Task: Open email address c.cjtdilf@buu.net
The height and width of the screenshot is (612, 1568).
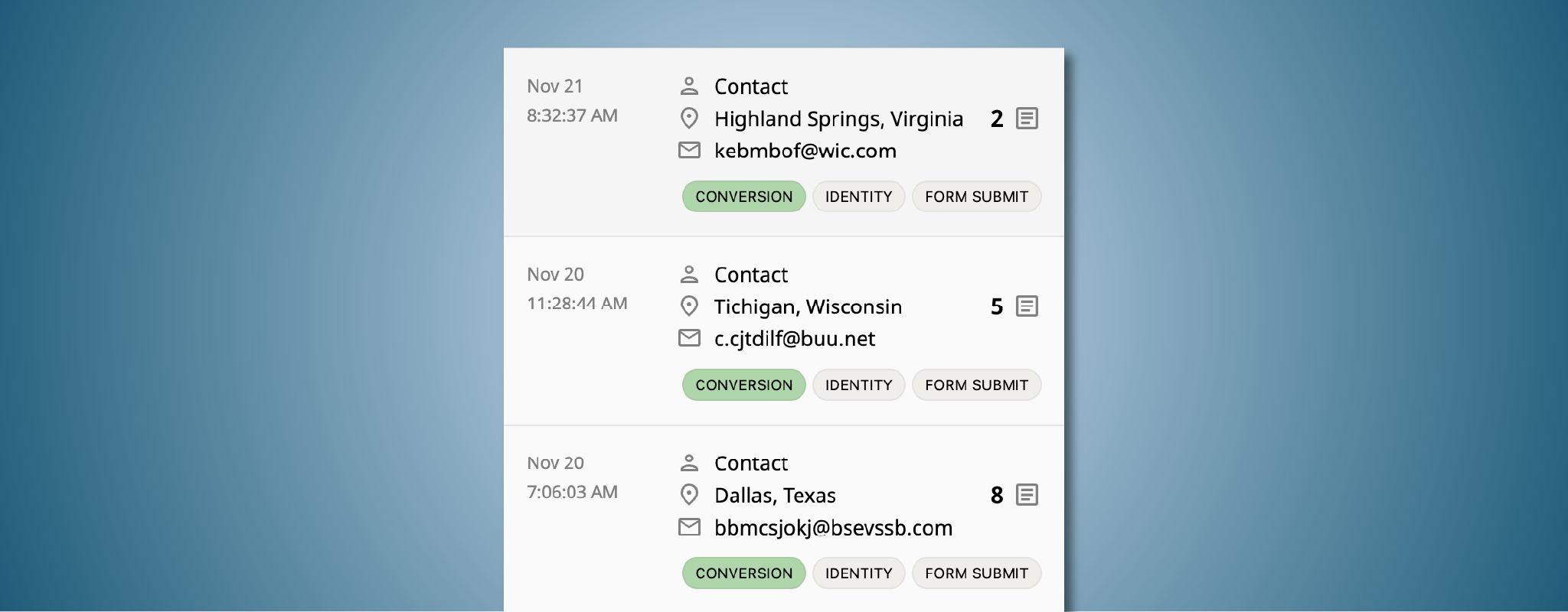Action: (x=794, y=339)
